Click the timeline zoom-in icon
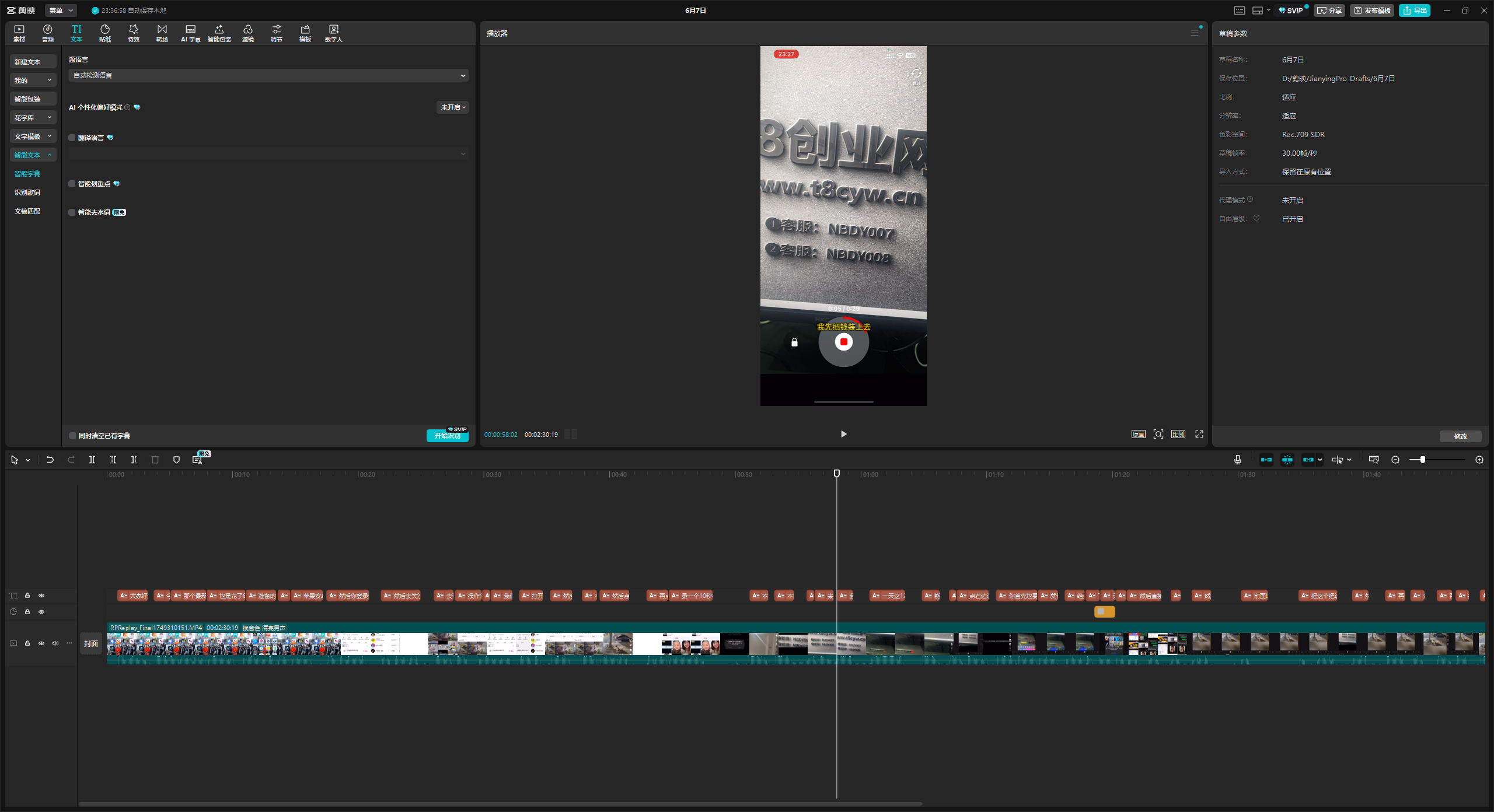The width and height of the screenshot is (1494, 812). tap(1479, 460)
